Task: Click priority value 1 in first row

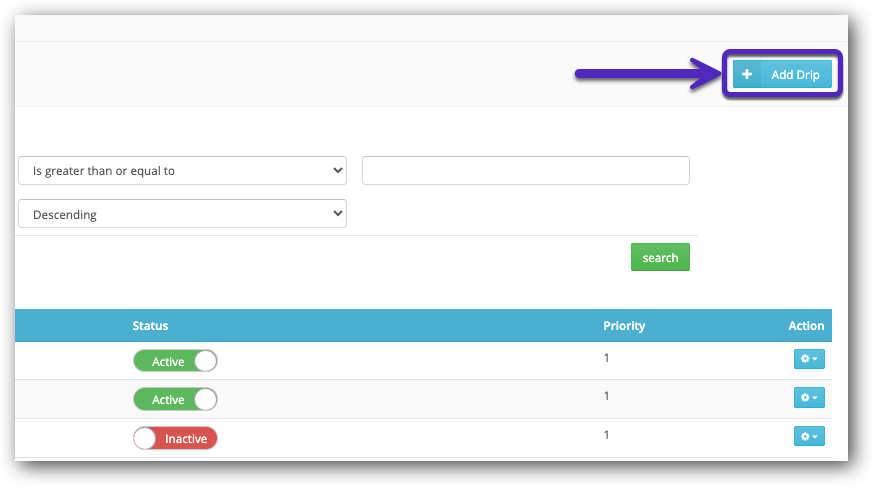Action: click(607, 357)
